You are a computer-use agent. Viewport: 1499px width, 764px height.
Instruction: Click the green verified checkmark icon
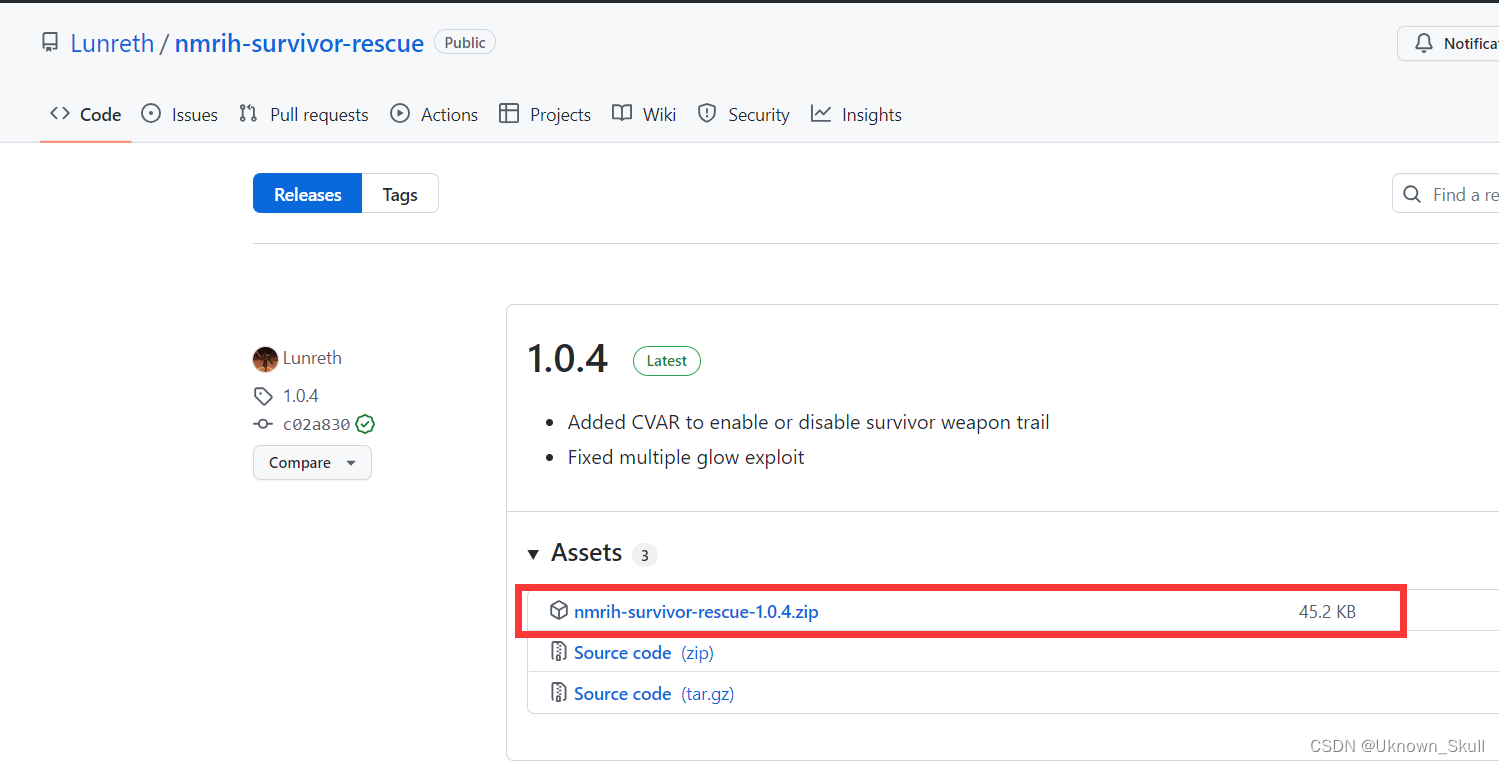[366, 424]
